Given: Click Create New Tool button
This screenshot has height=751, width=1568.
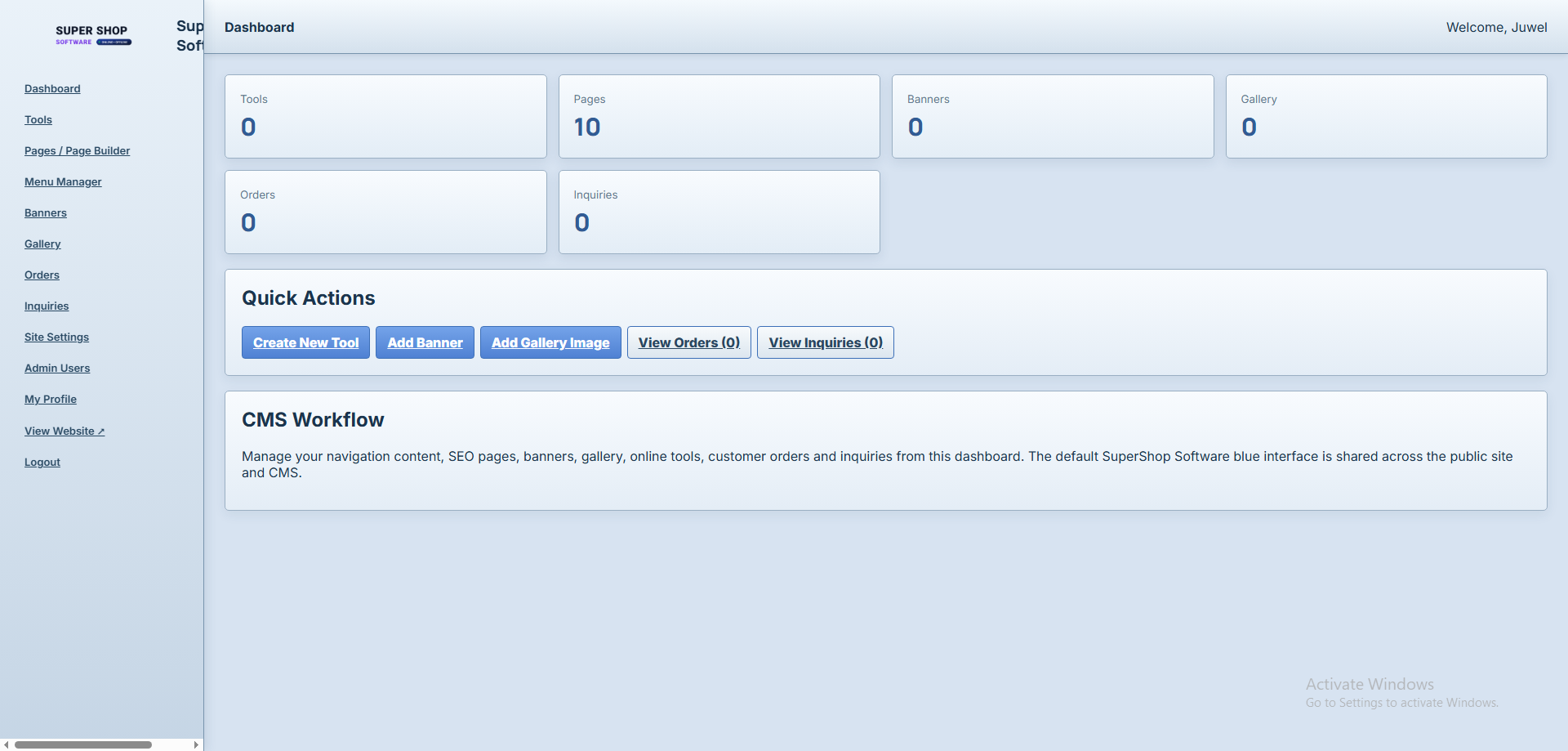Looking at the screenshot, I should coord(305,342).
